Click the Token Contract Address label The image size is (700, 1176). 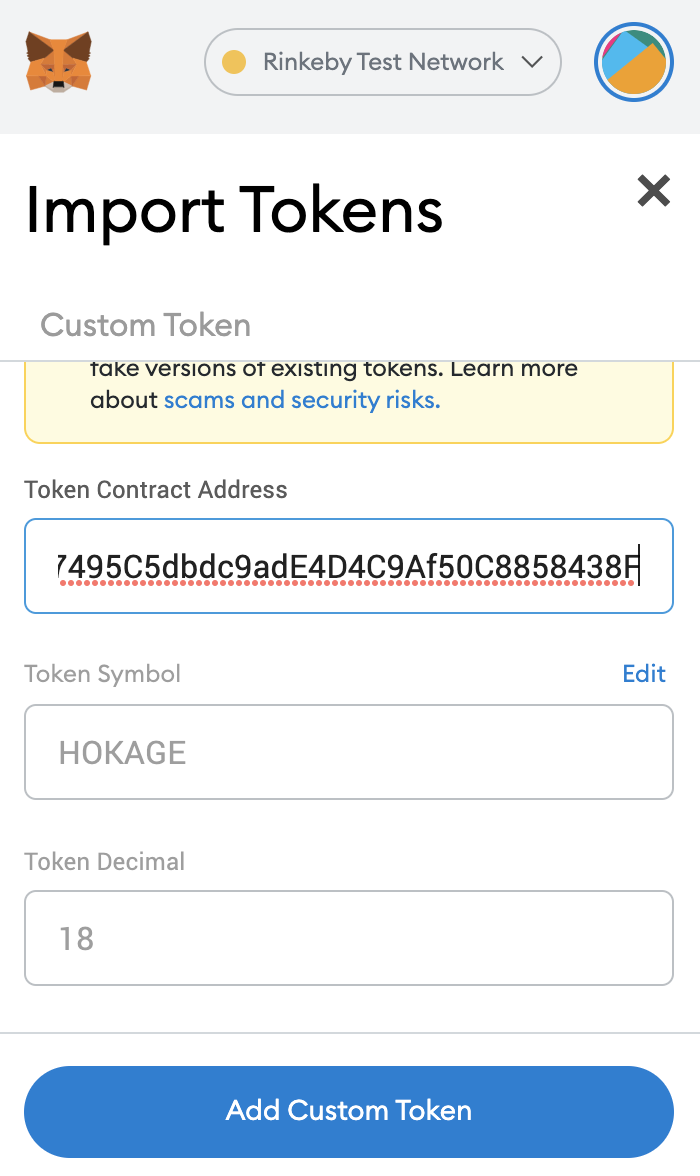pos(156,490)
